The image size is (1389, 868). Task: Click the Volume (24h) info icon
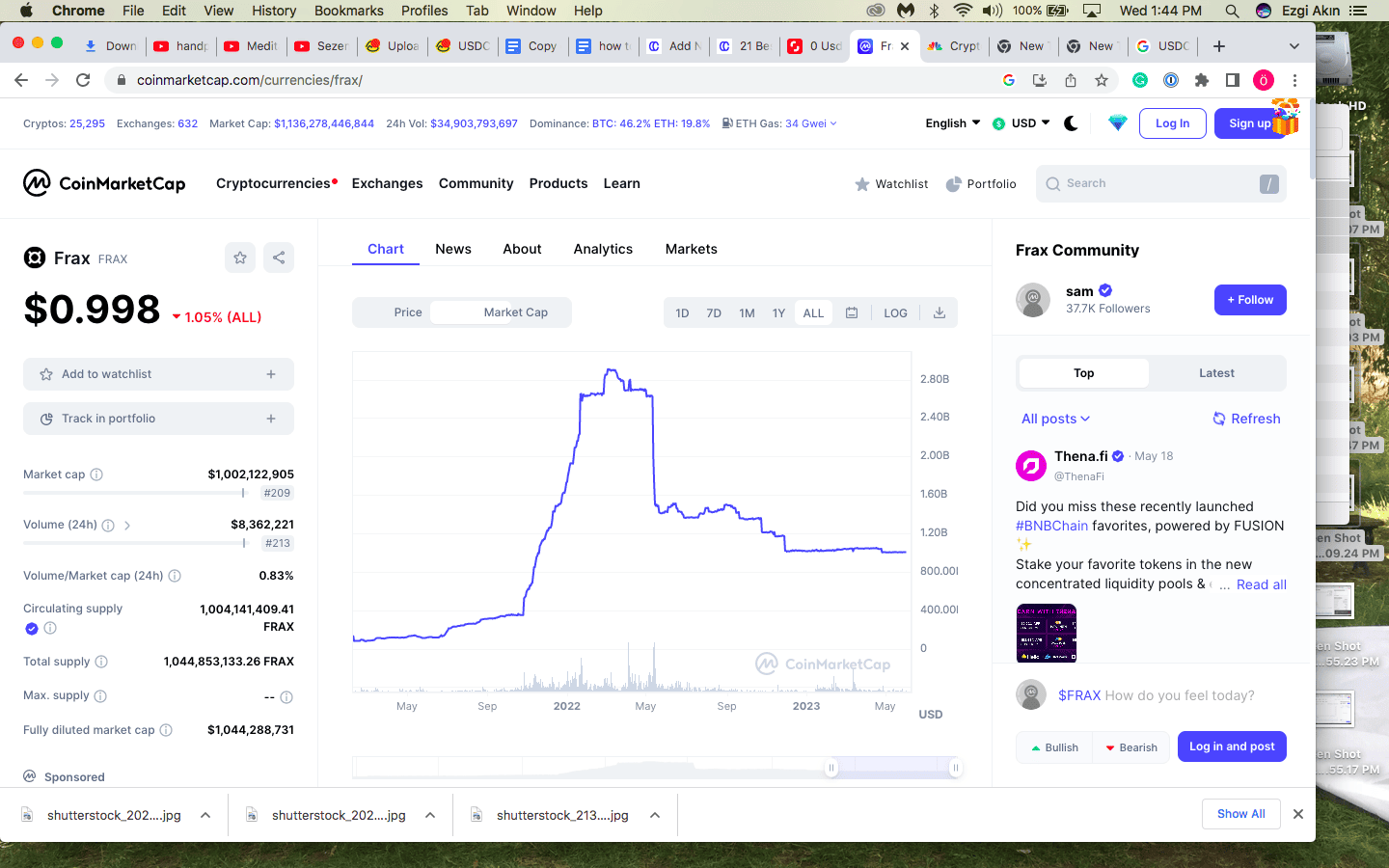[x=108, y=526]
